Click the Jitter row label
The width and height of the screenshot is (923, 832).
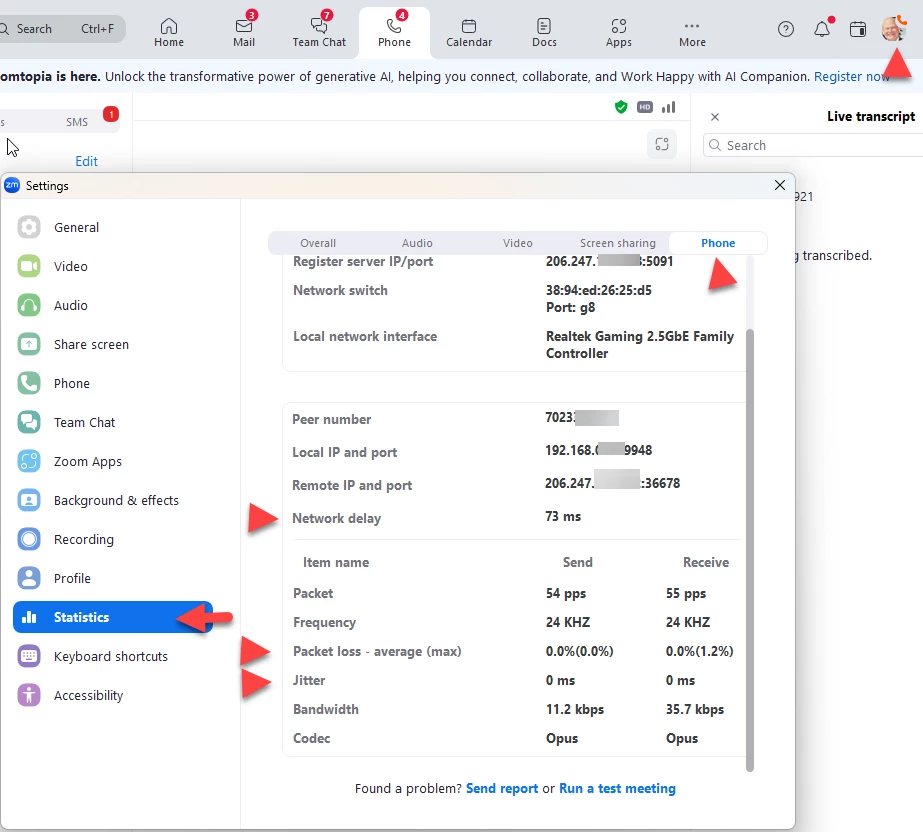[x=309, y=680]
